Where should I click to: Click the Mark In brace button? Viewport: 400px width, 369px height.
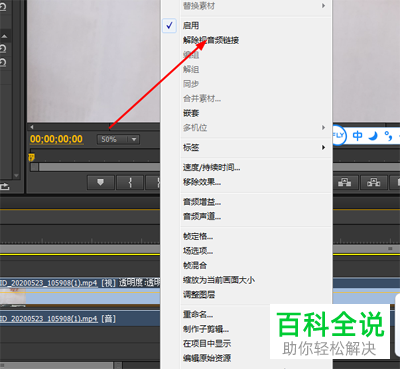[x=130, y=182]
